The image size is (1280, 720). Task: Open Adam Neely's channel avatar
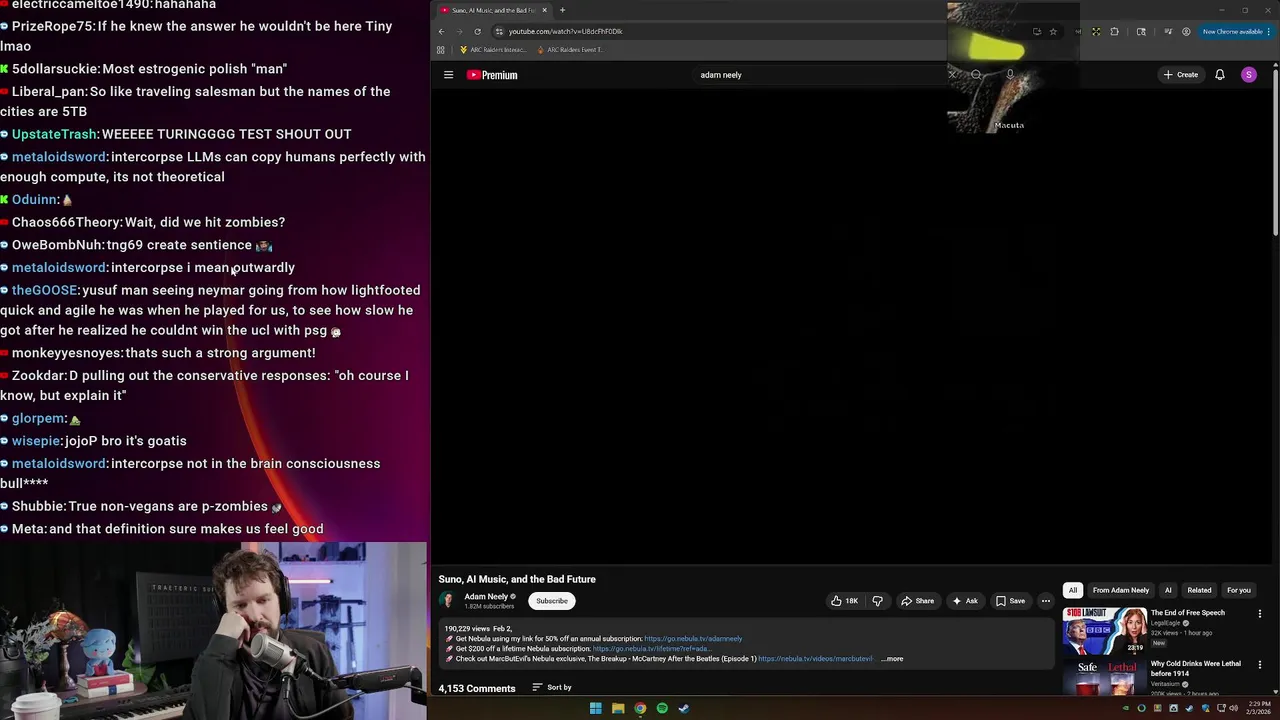click(x=447, y=600)
